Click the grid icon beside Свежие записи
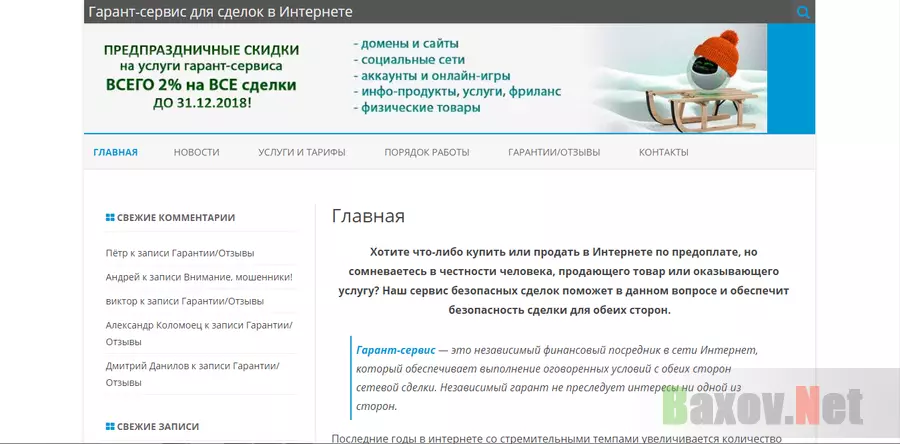The image size is (900, 444). pos(110,426)
